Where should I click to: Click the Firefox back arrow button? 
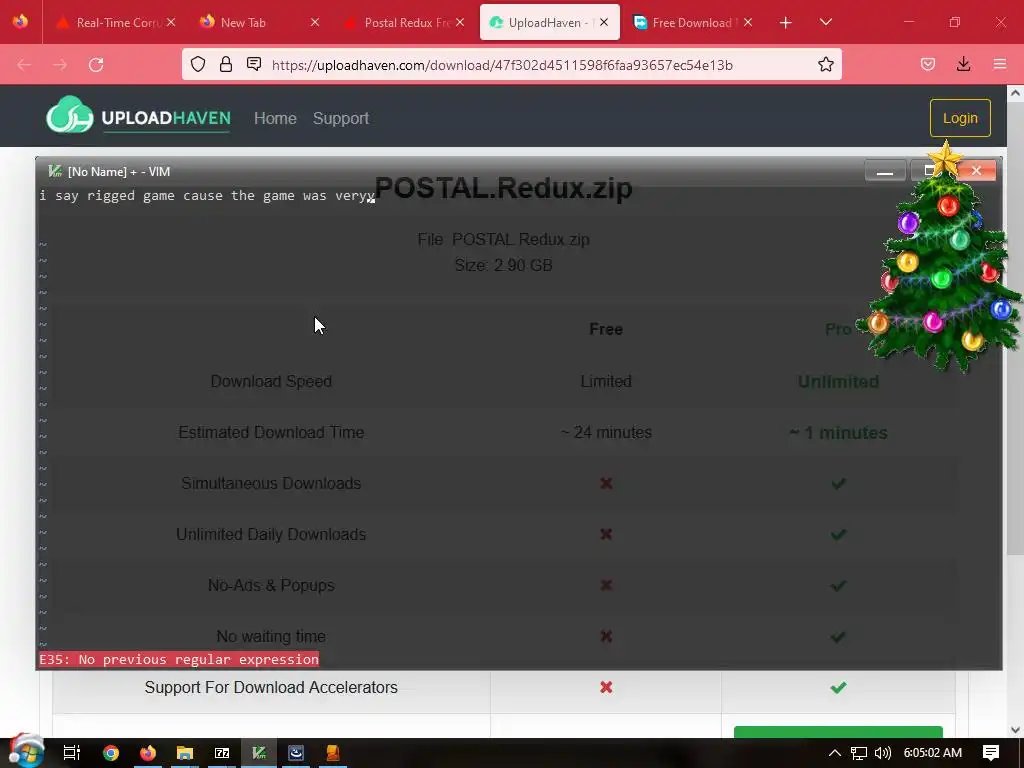[x=24, y=65]
